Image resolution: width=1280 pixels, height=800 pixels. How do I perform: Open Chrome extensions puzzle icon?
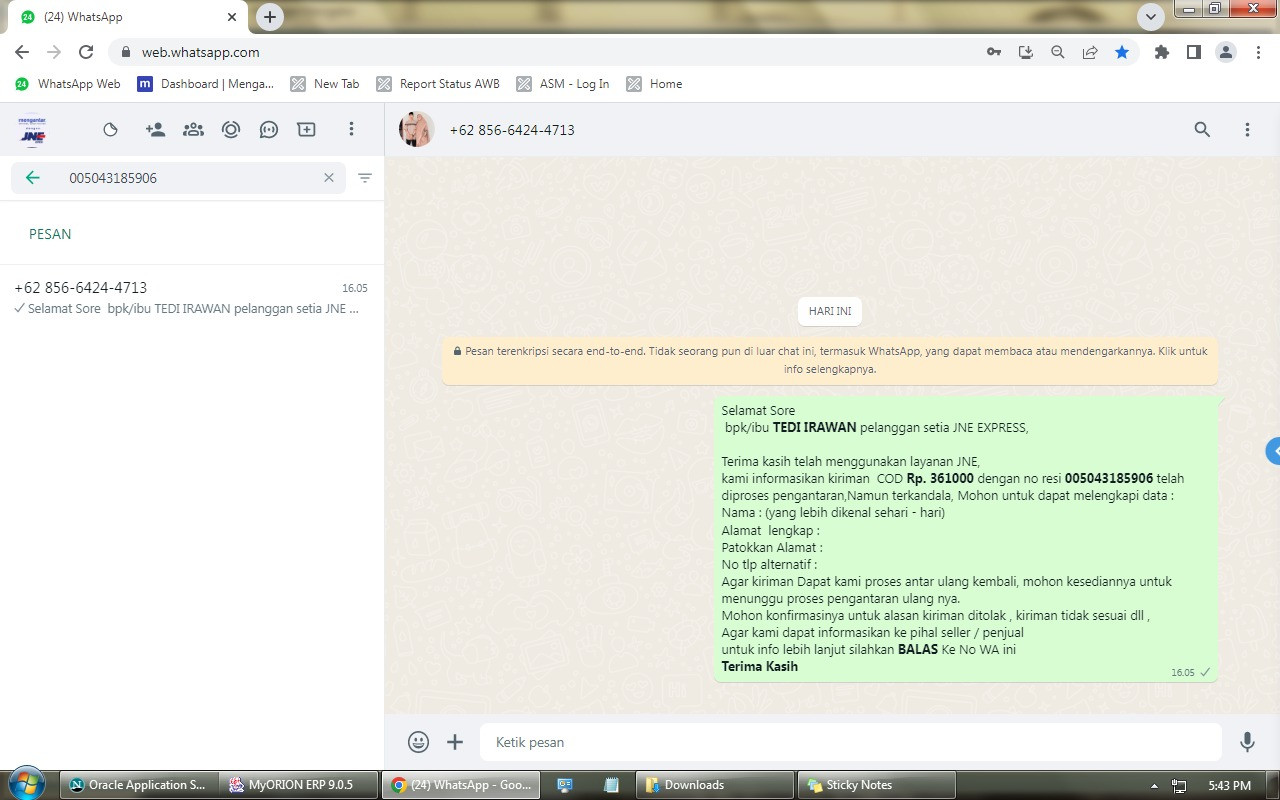1162,52
